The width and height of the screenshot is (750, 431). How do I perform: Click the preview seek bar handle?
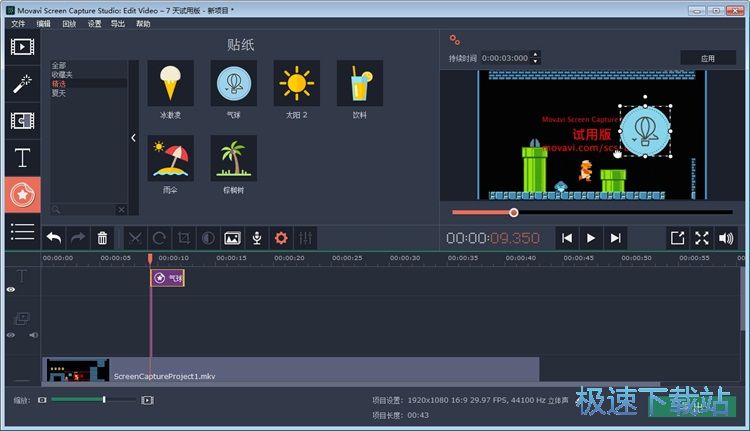[x=513, y=212]
